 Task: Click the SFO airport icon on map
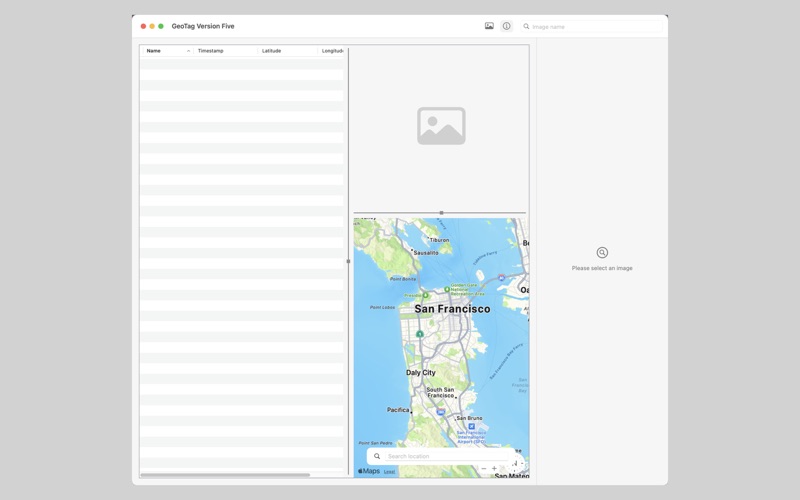[471, 427]
